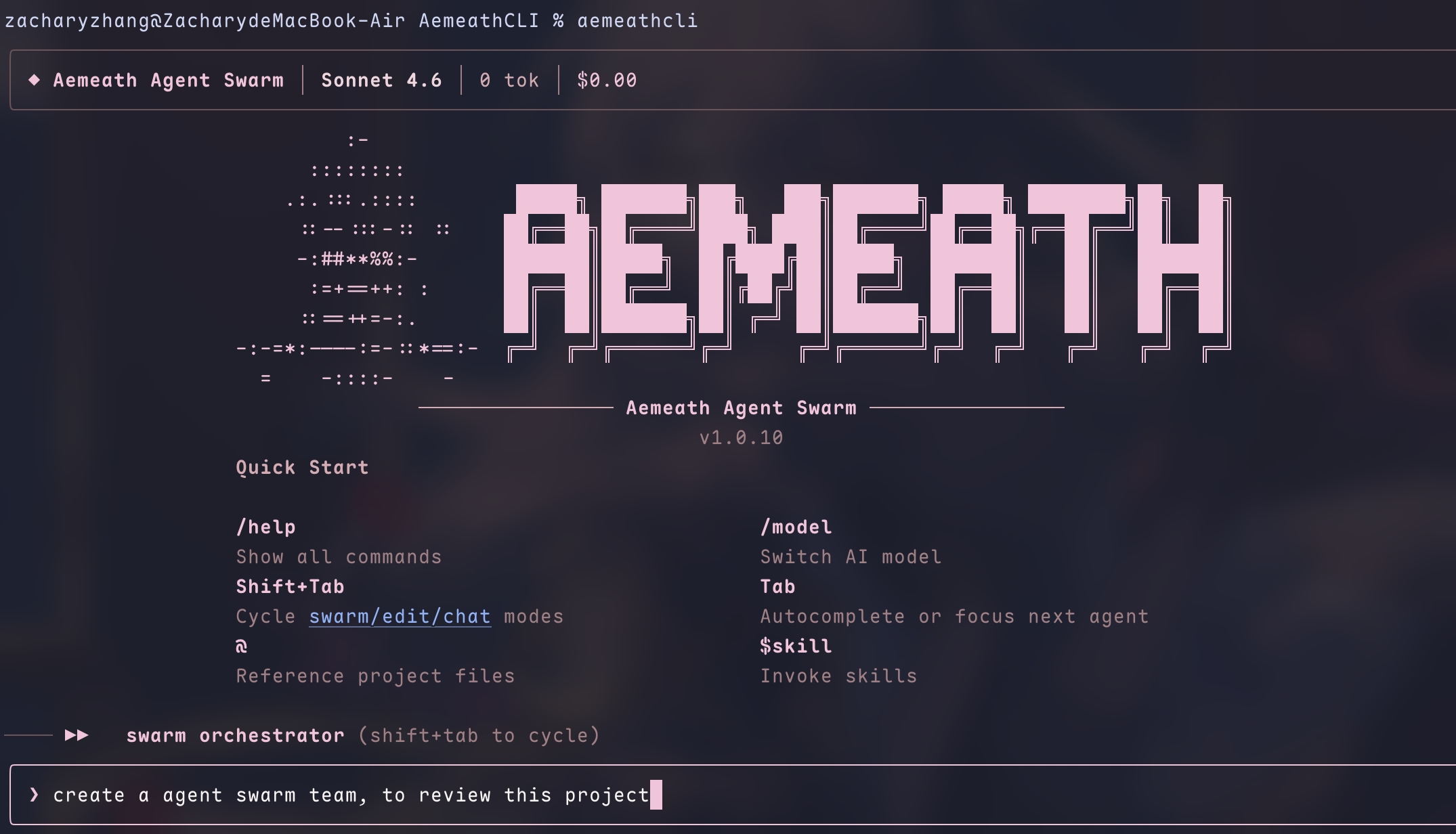Click the ▶▶ swarm orchestrator mode icon
Screen dimensions: 1456x834
[77, 735]
